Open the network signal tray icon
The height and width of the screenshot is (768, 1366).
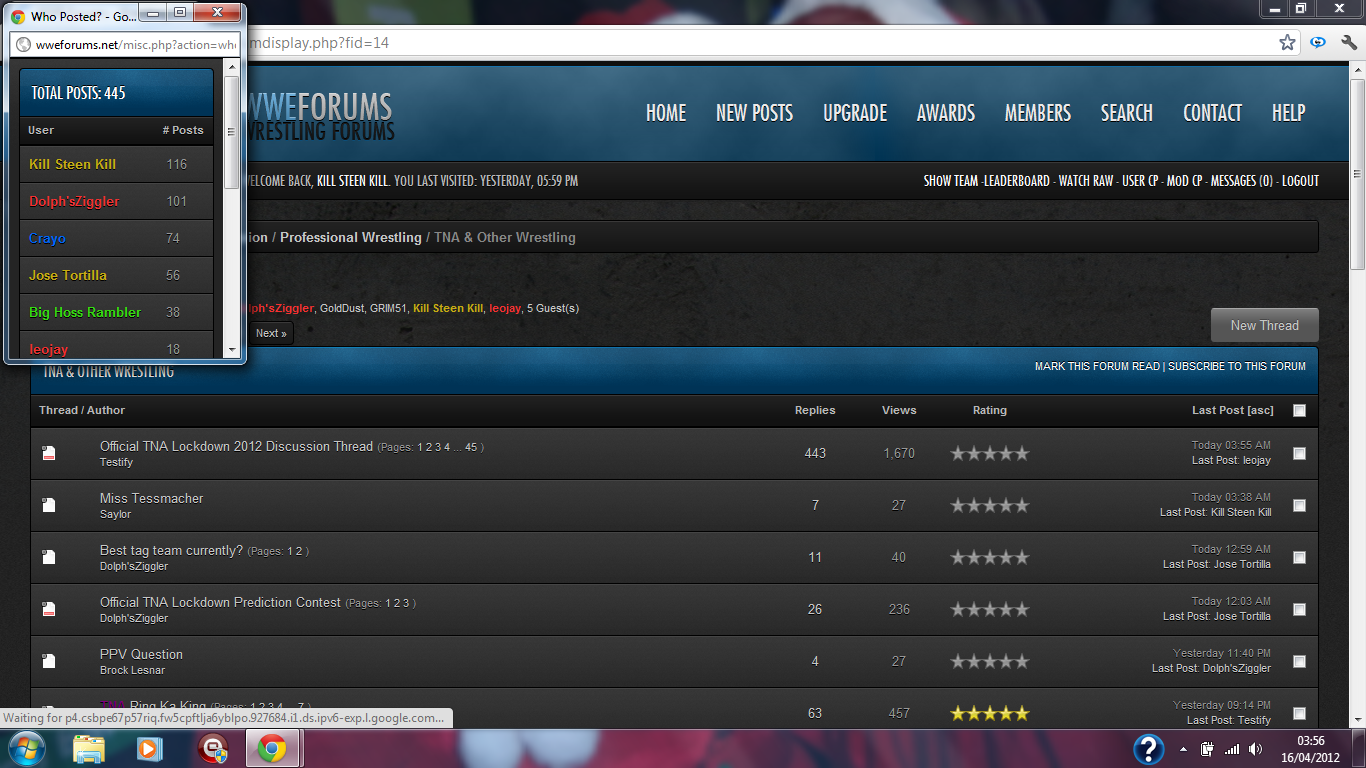tap(1232, 749)
